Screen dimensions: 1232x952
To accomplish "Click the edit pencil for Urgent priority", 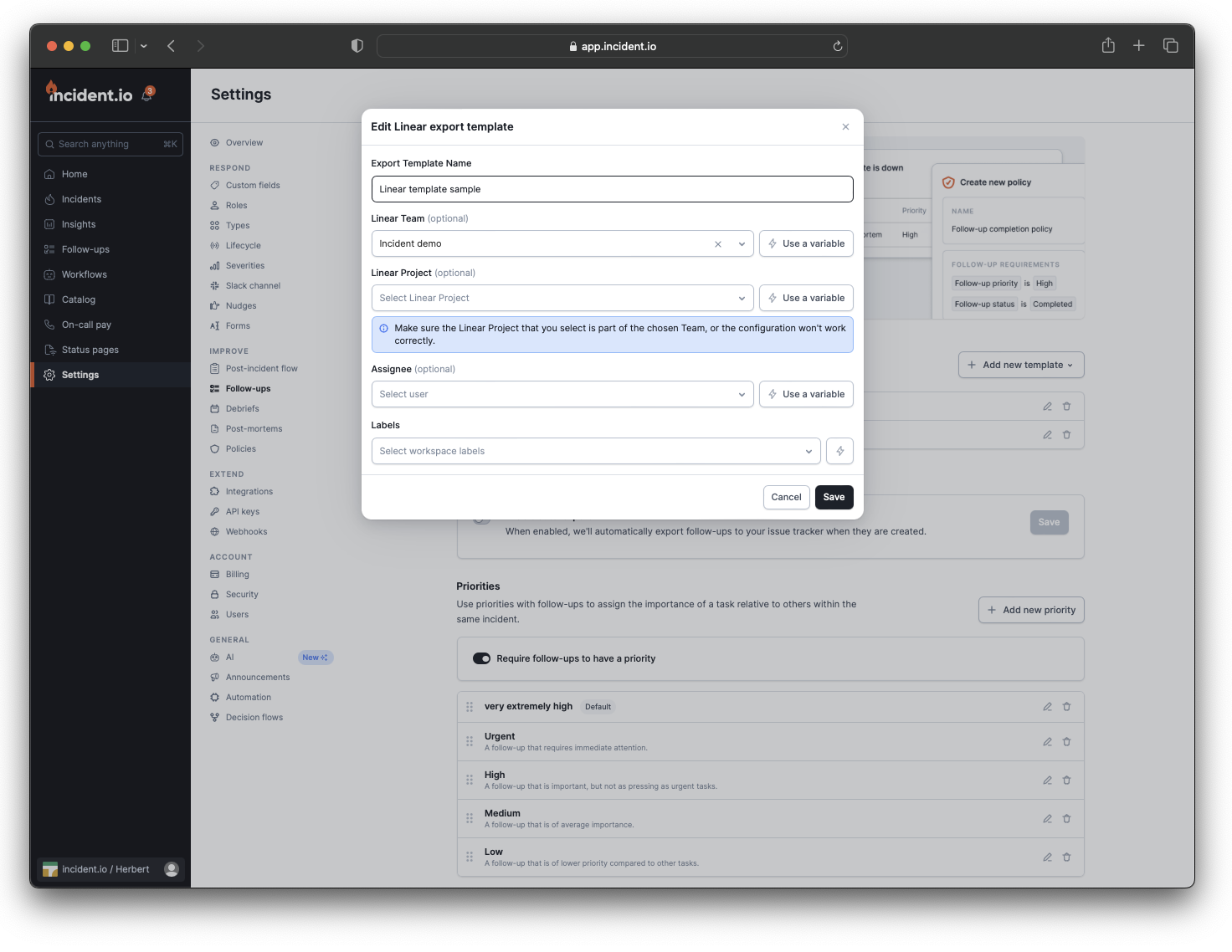I will tap(1047, 742).
